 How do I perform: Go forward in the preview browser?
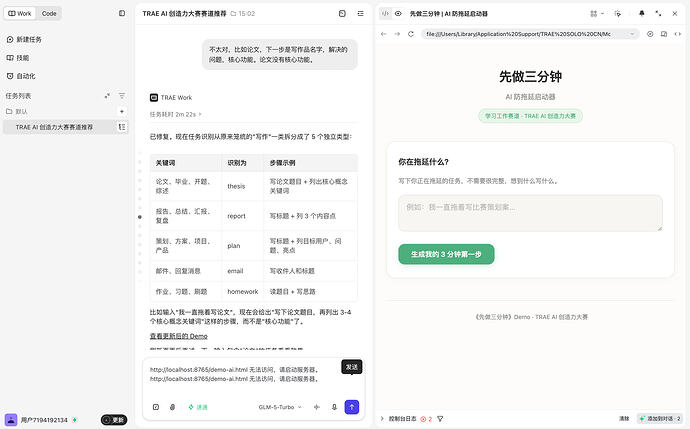397,34
